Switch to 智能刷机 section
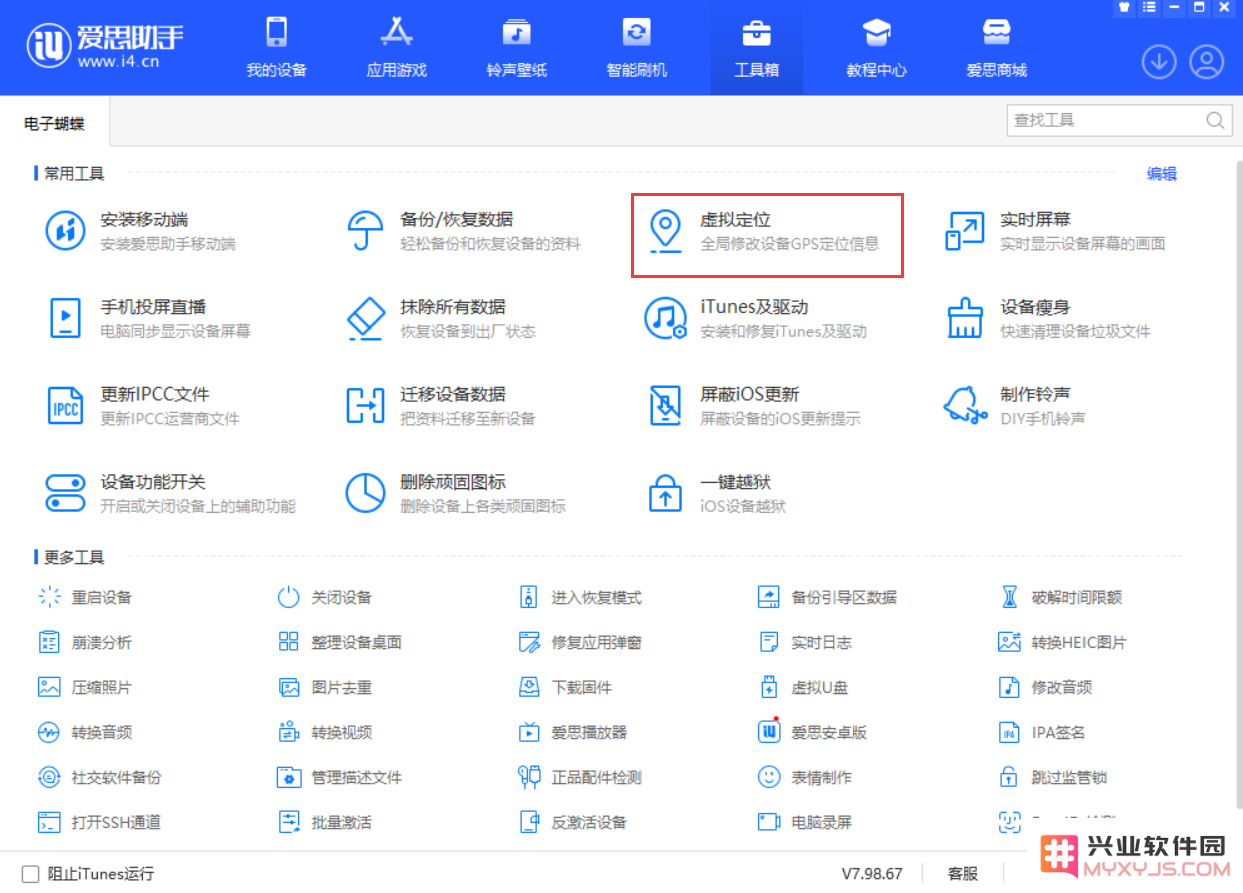The height and width of the screenshot is (893, 1243). pos(637,47)
